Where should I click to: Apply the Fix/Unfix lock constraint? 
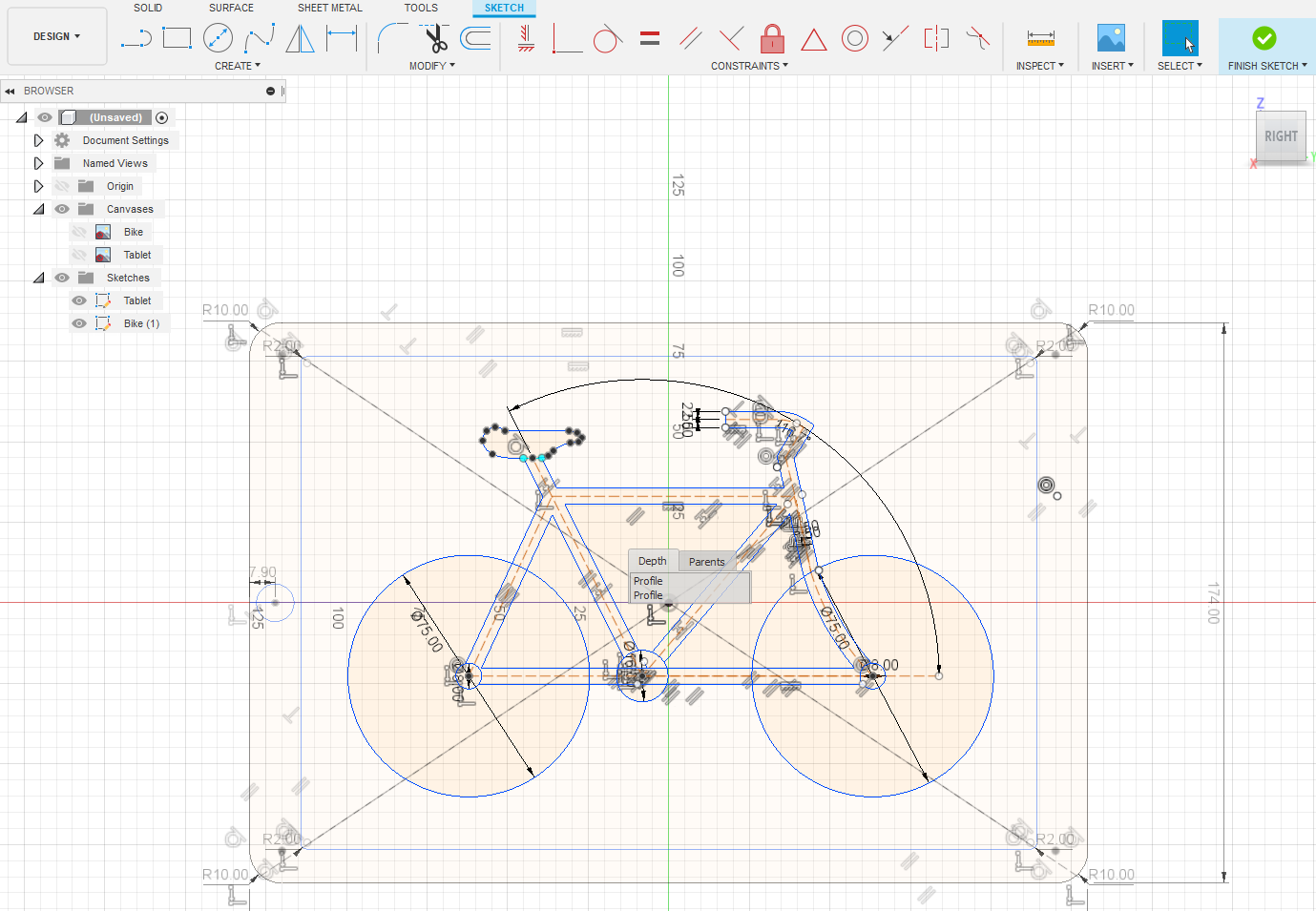(x=773, y=39)
